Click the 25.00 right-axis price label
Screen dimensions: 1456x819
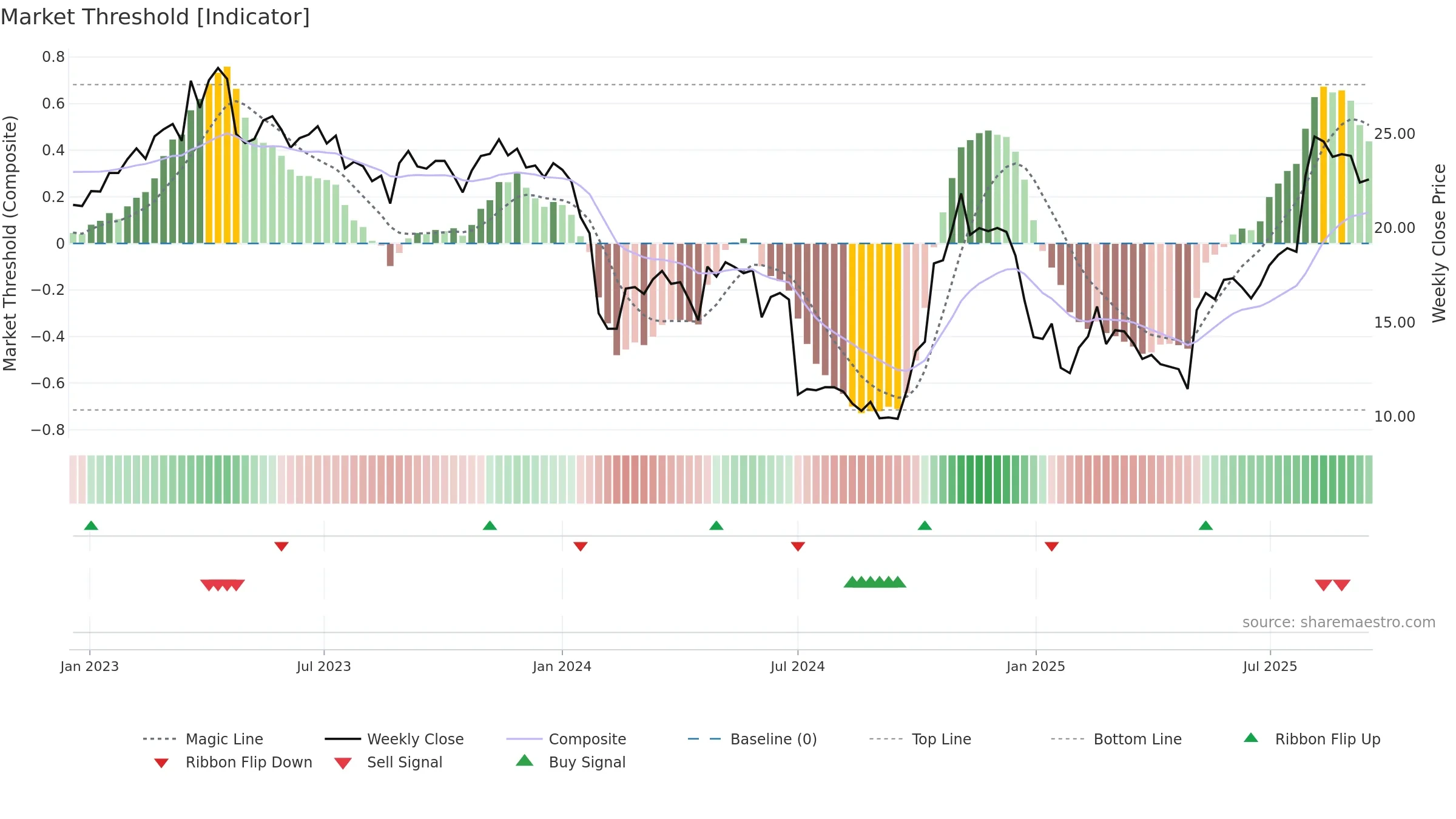click(x=1395, y=133)
